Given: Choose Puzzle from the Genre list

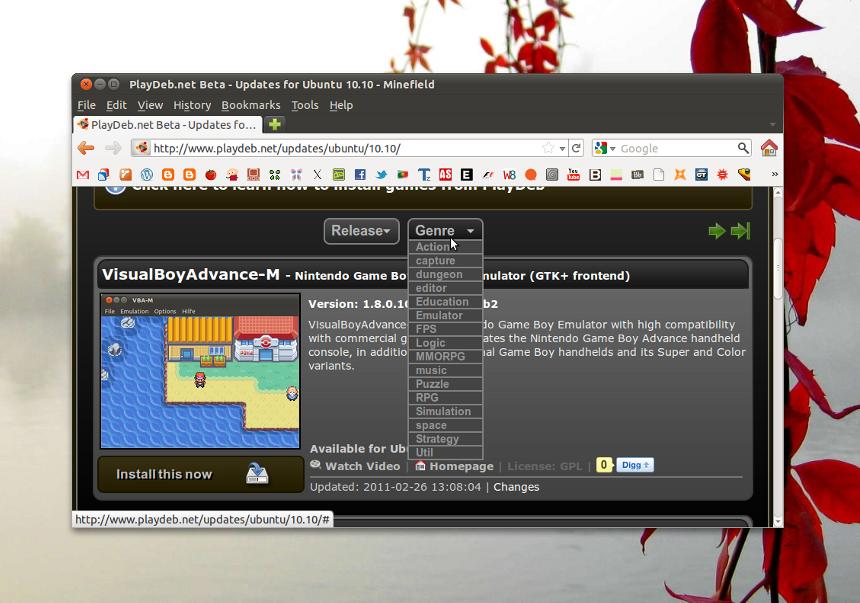Looking at the screenshot, I should pos(445,384).
